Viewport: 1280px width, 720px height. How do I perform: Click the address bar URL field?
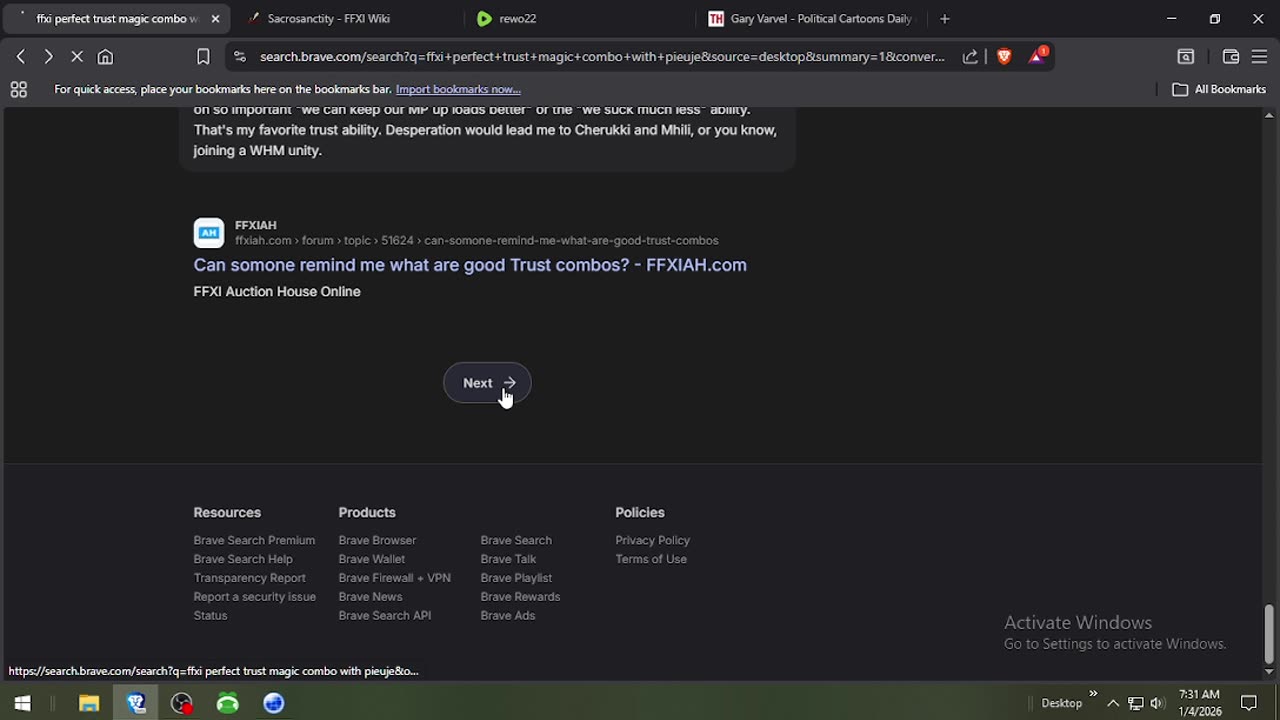click(602, 57)
